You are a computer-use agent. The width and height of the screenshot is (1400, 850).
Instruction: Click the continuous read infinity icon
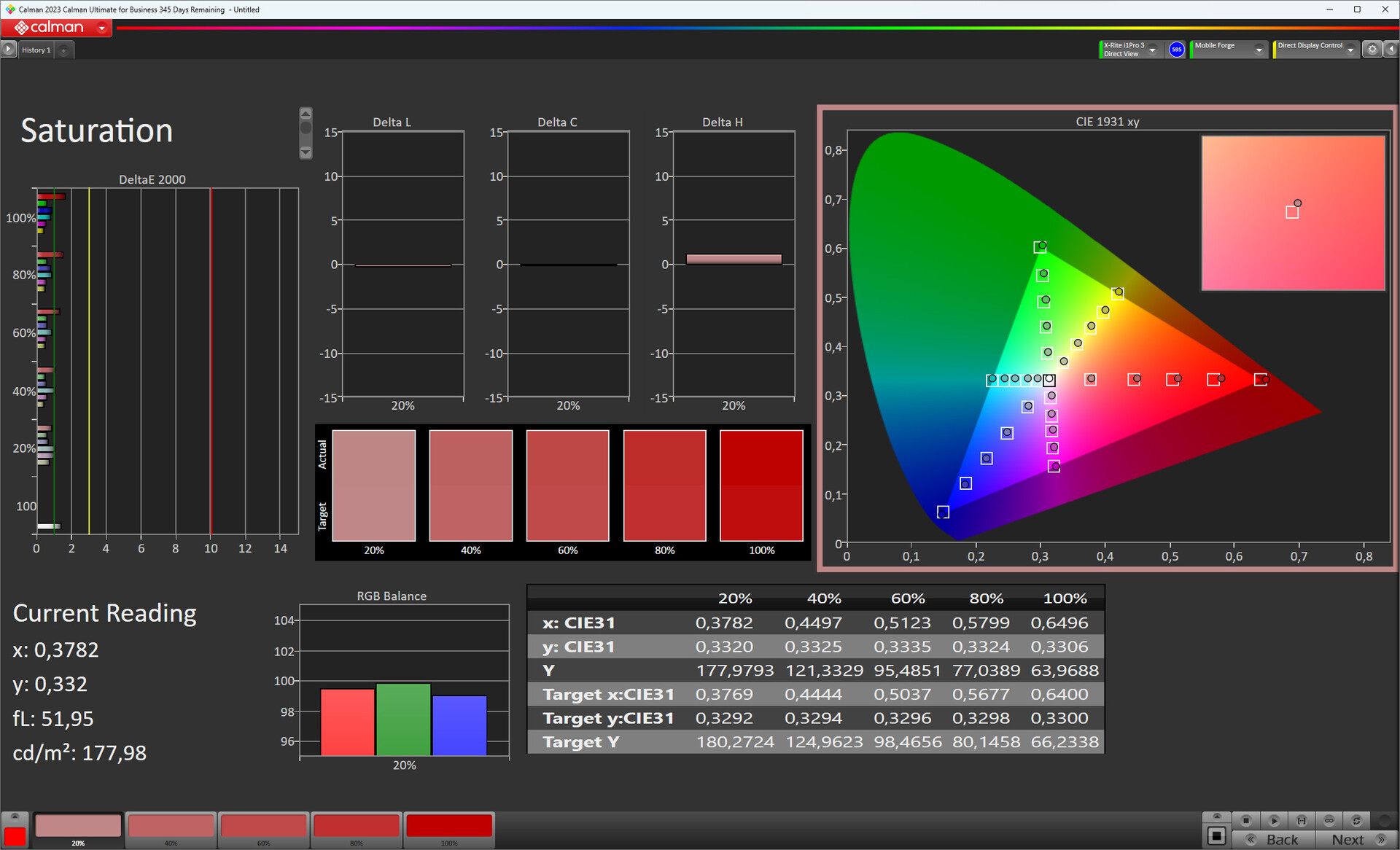click(1329, 820)
